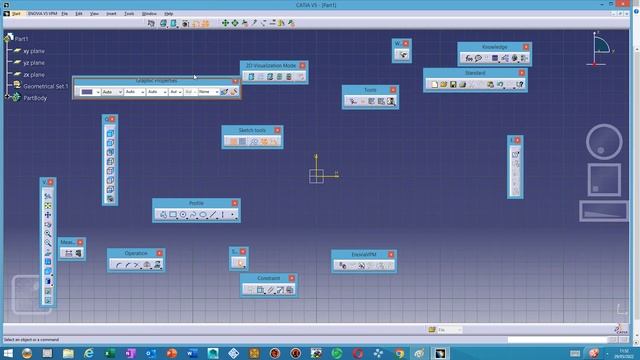This screenshot has height=360, width=640.
Task: Click the Sketch icon on right vertical toolbar
Action: click(x=516, y=154)
